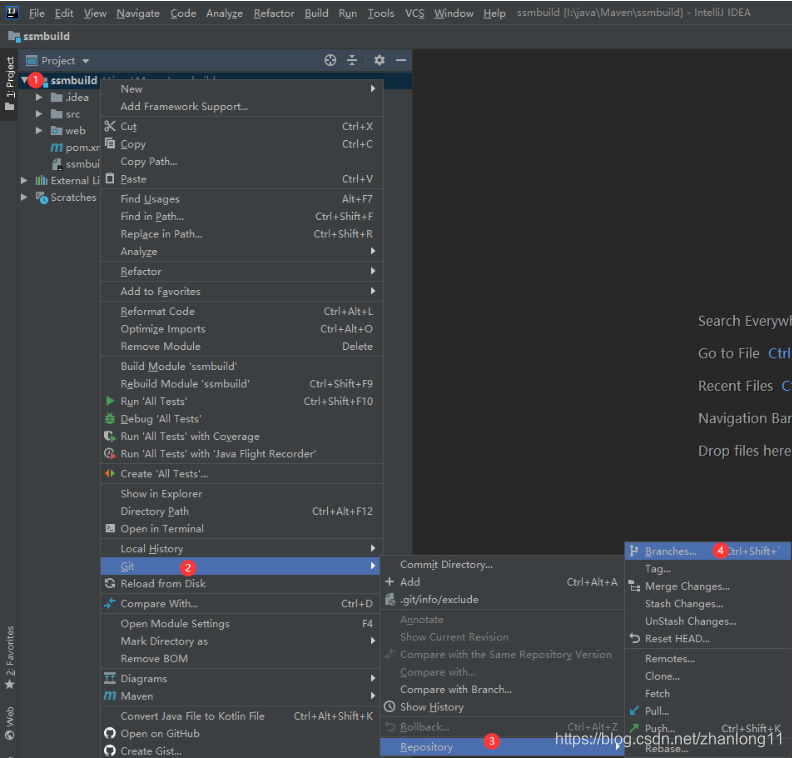Click the Create 'All Tests' icon
Screen dimensions: 792x758
pos(110,474)
